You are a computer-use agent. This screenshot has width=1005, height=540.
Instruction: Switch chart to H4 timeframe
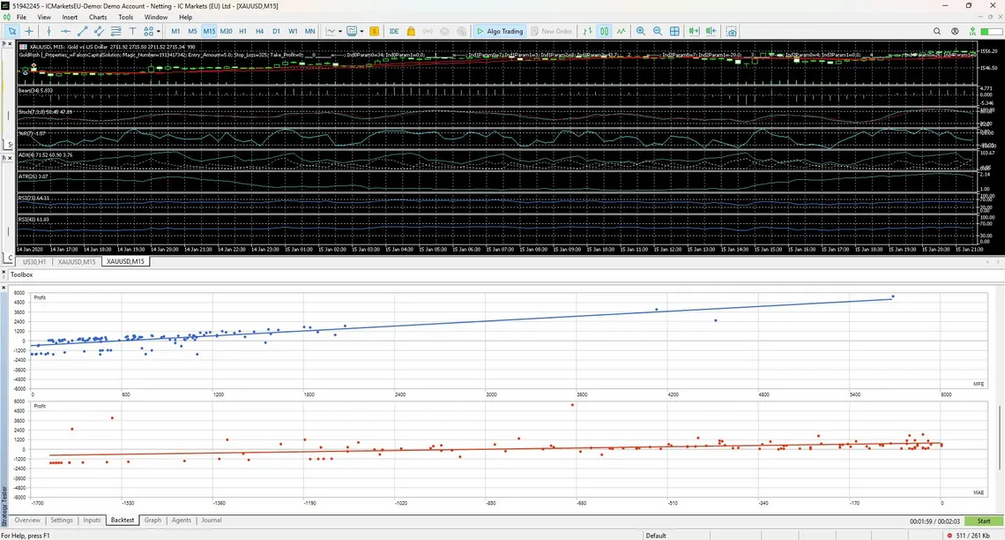[260, 31]
